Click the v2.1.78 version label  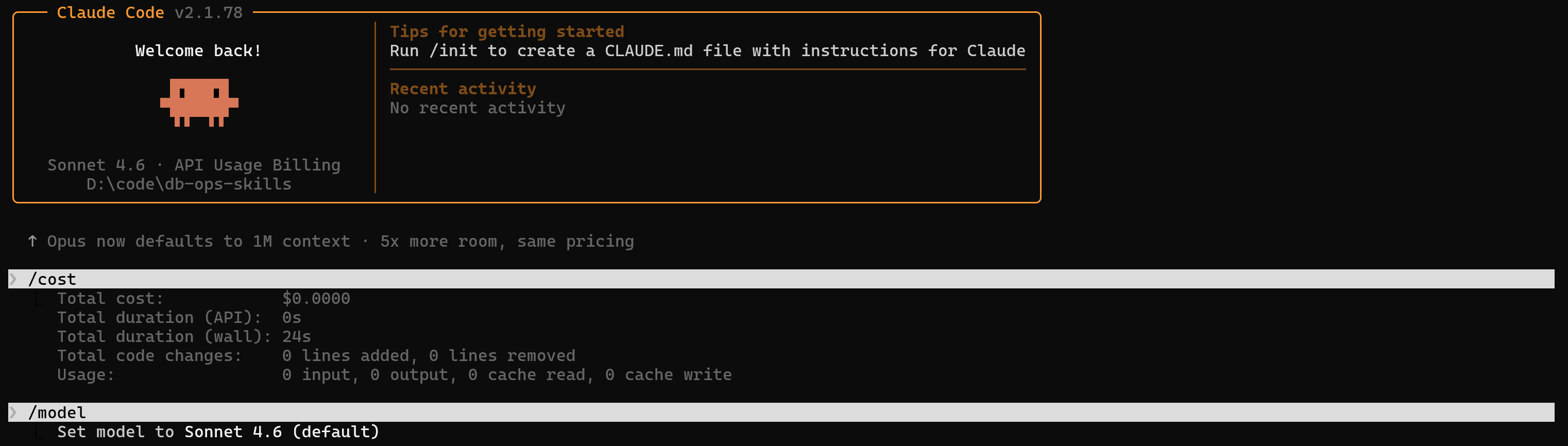[x=209, y=13]
